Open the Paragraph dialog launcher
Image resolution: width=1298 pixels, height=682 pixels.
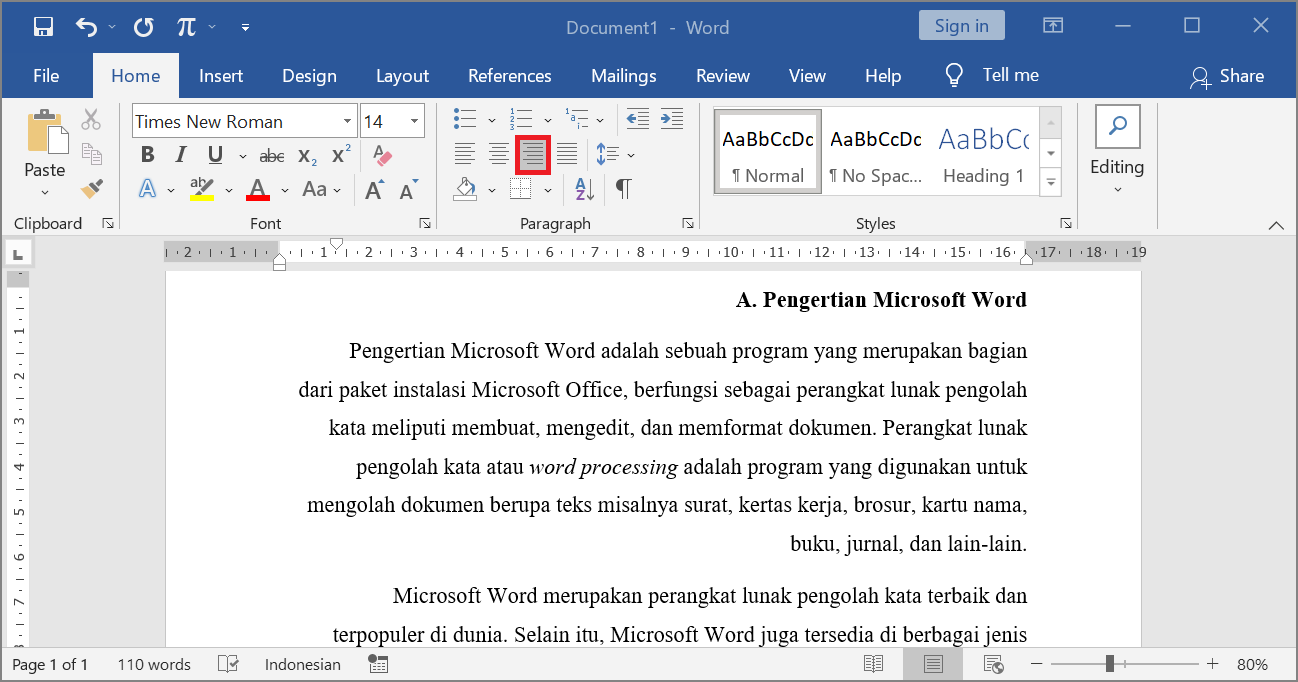(x=688, y=223)
